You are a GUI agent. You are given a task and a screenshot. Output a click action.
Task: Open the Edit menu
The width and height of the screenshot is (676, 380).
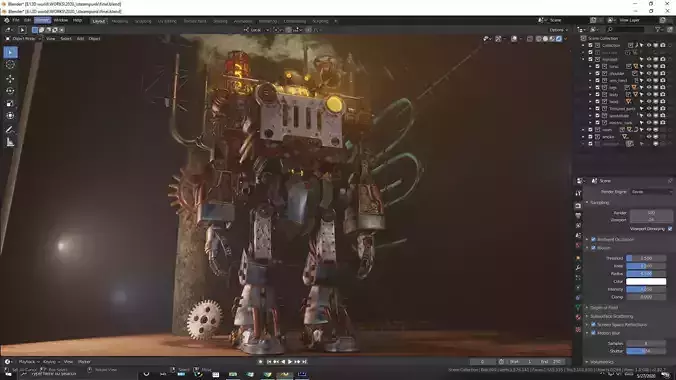28,20
